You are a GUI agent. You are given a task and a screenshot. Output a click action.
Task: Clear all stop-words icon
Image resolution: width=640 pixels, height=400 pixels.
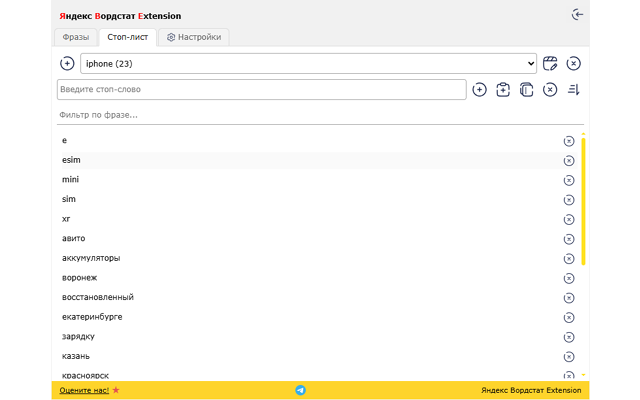pos(550,89)
